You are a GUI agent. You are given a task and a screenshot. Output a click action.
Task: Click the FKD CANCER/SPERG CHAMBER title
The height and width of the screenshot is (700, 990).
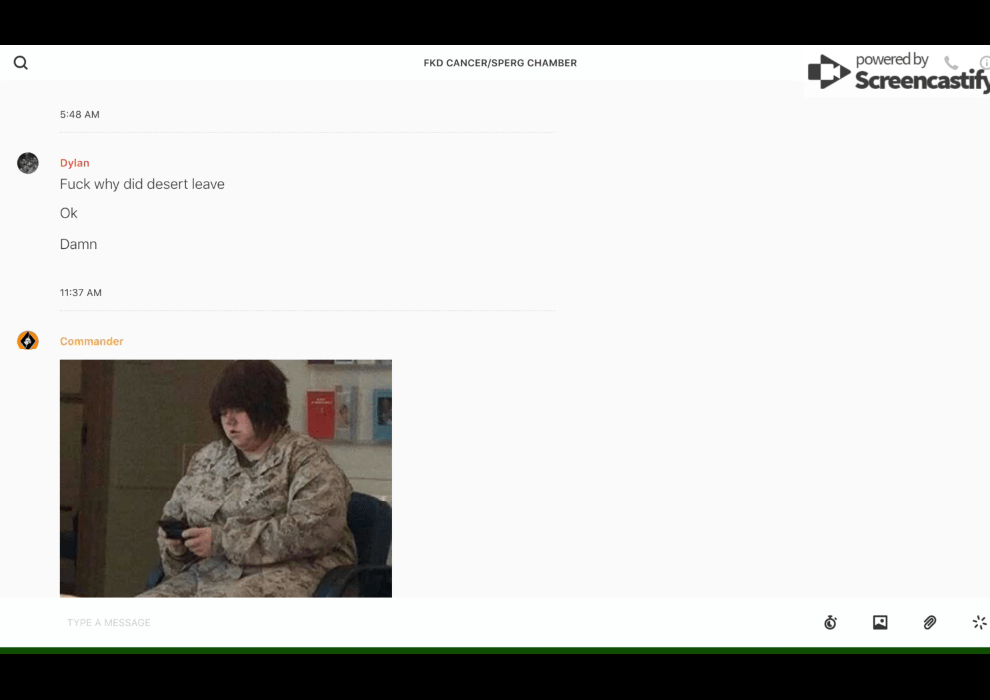(500, 63)
